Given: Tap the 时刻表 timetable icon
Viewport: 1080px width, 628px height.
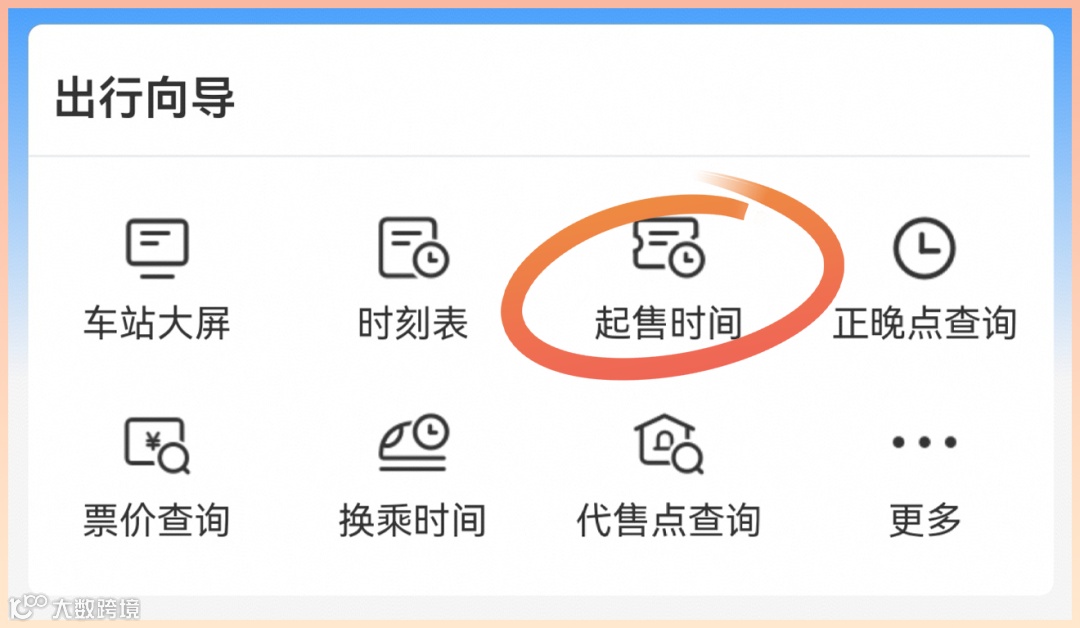Looking at the screenshot, I should (413, 248).
